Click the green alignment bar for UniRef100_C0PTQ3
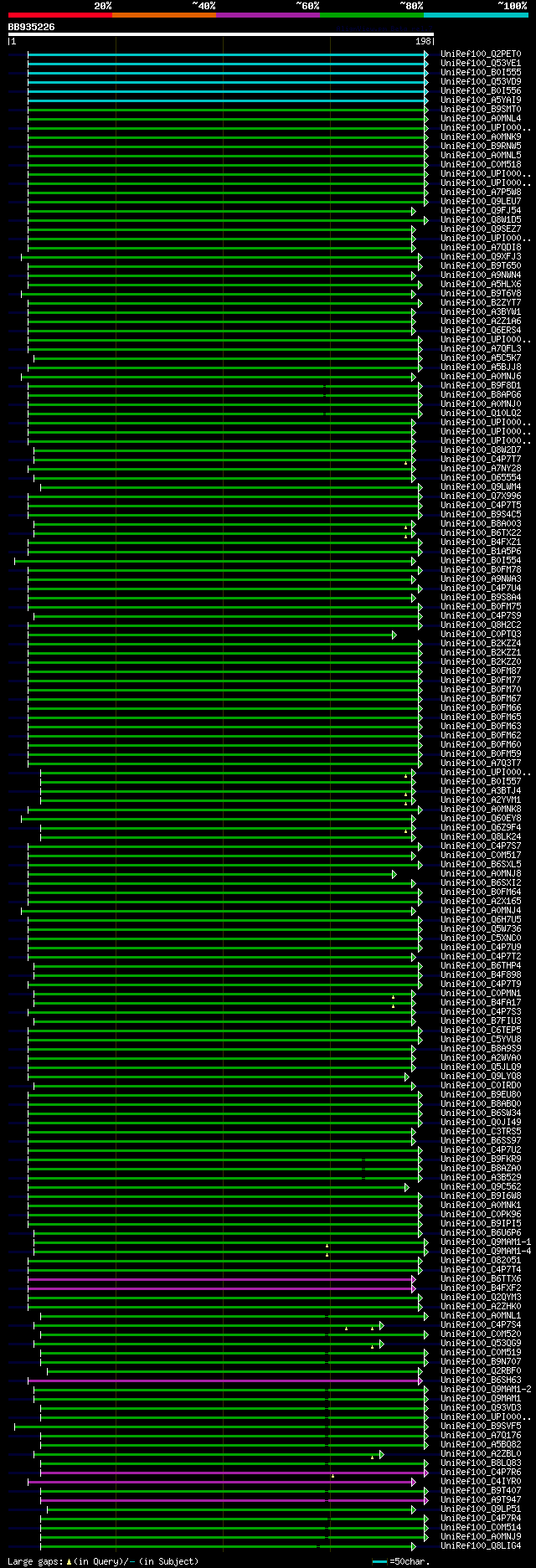The height and width of the screenshot is (1568, 536). tap(211, 635)
